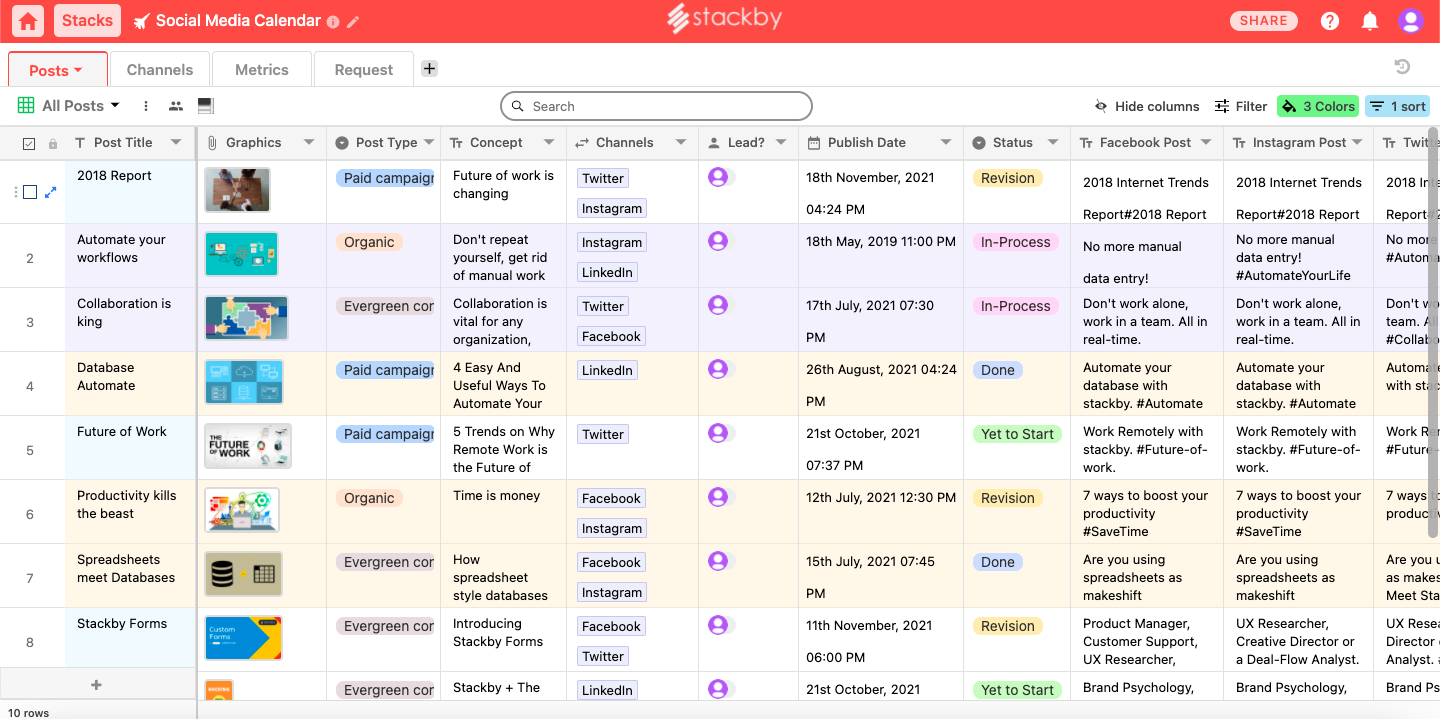Click the SHARE button

1264,21
